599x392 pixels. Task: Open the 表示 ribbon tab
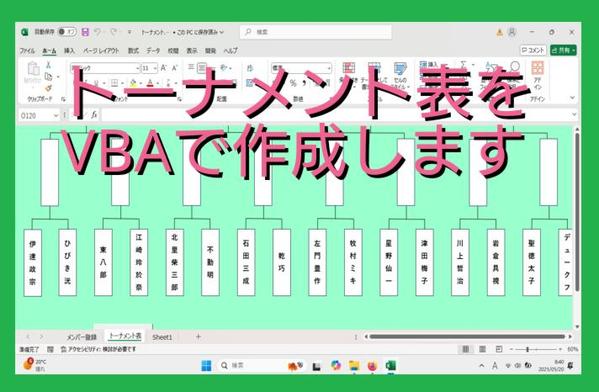pyautogui.click(x=192, y=50)
